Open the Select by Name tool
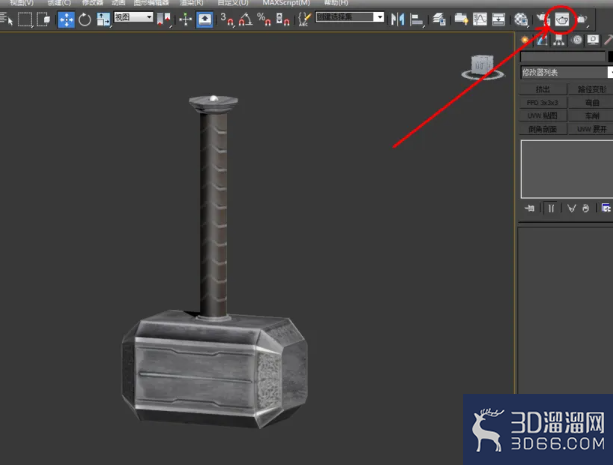 (6, 19)
